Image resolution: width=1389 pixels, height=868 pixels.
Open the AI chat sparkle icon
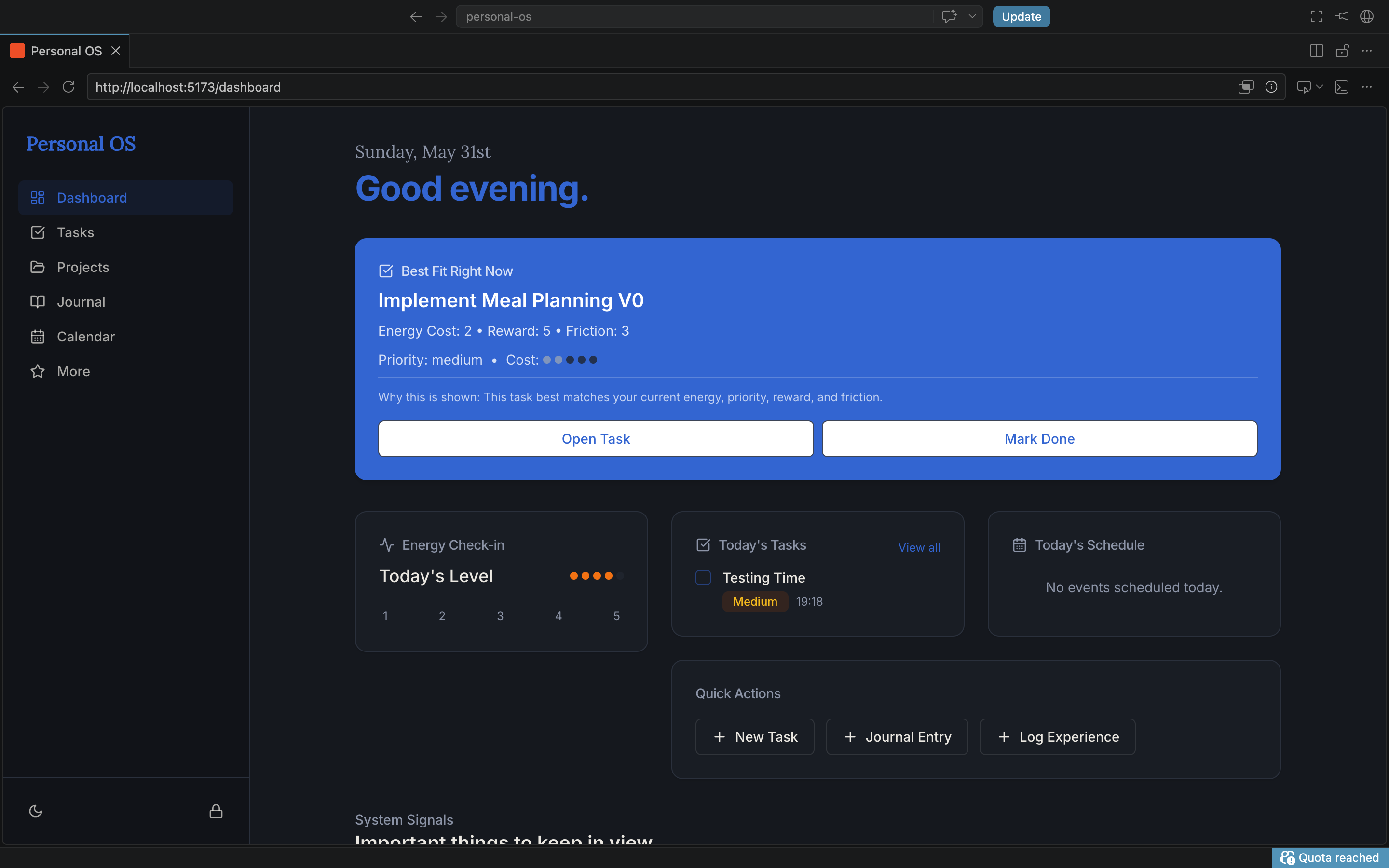point(949,16)
